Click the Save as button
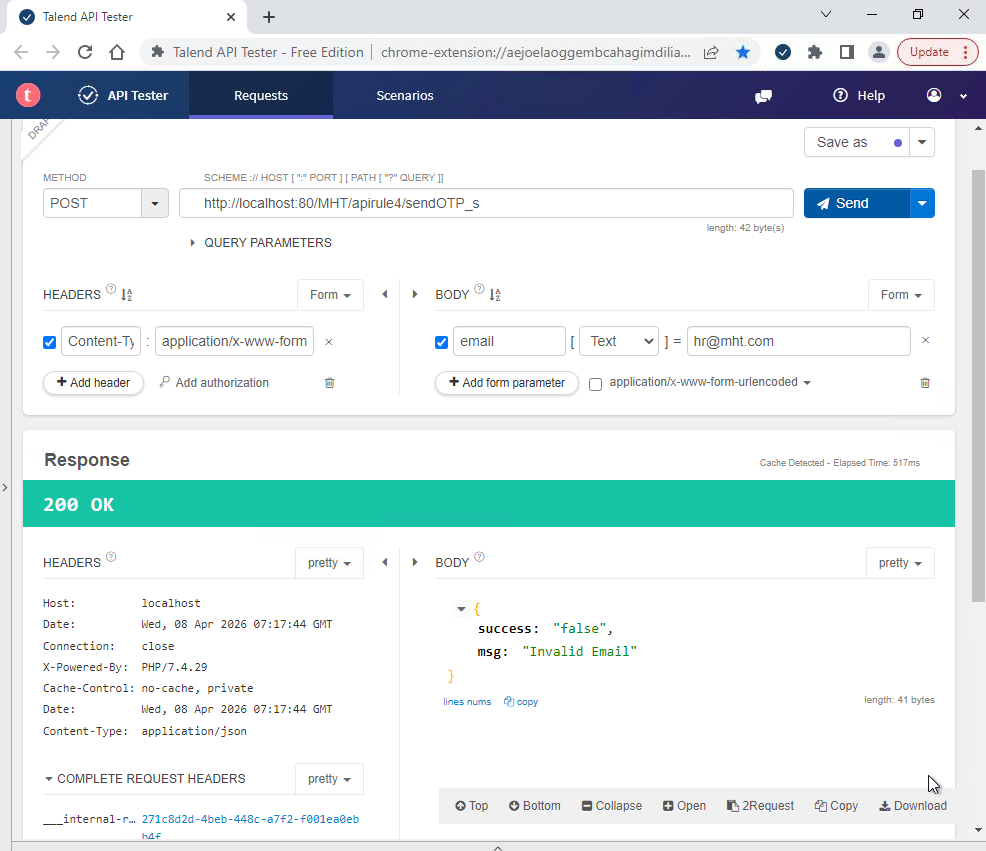 tap(857, 142)
